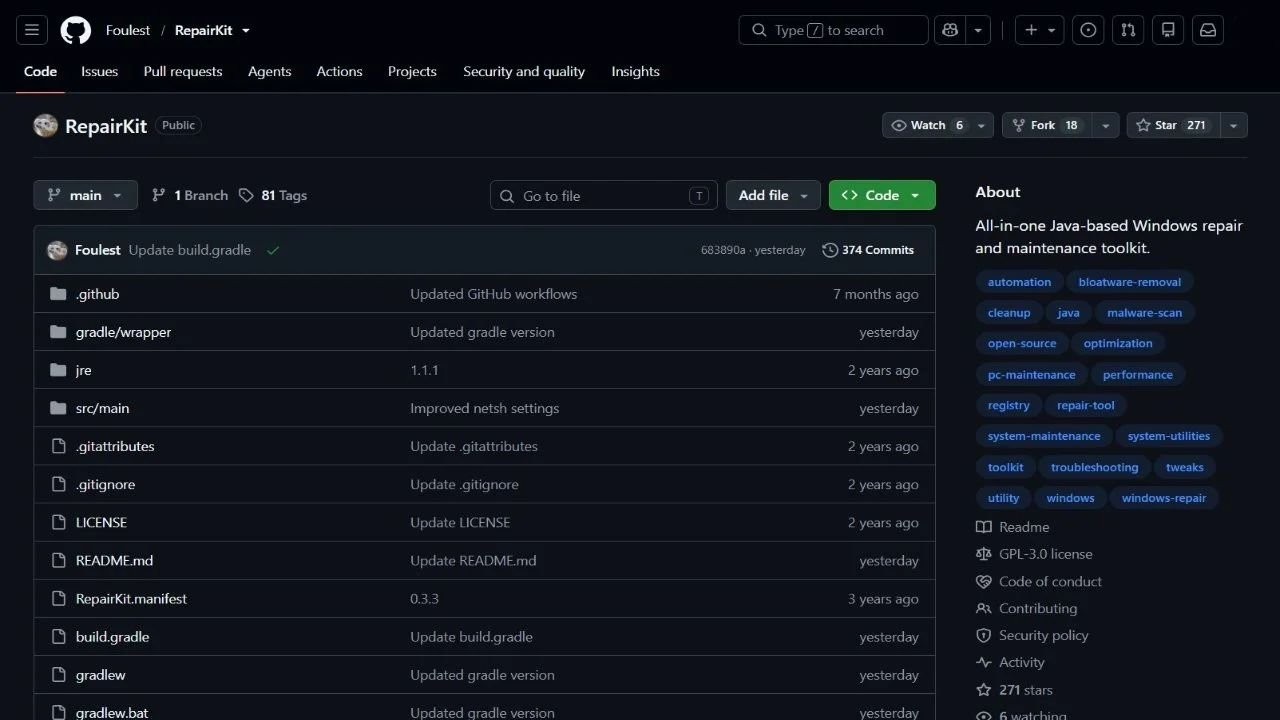
Task: Switch to the Pull requests tab
Action: tap(183, 71)
